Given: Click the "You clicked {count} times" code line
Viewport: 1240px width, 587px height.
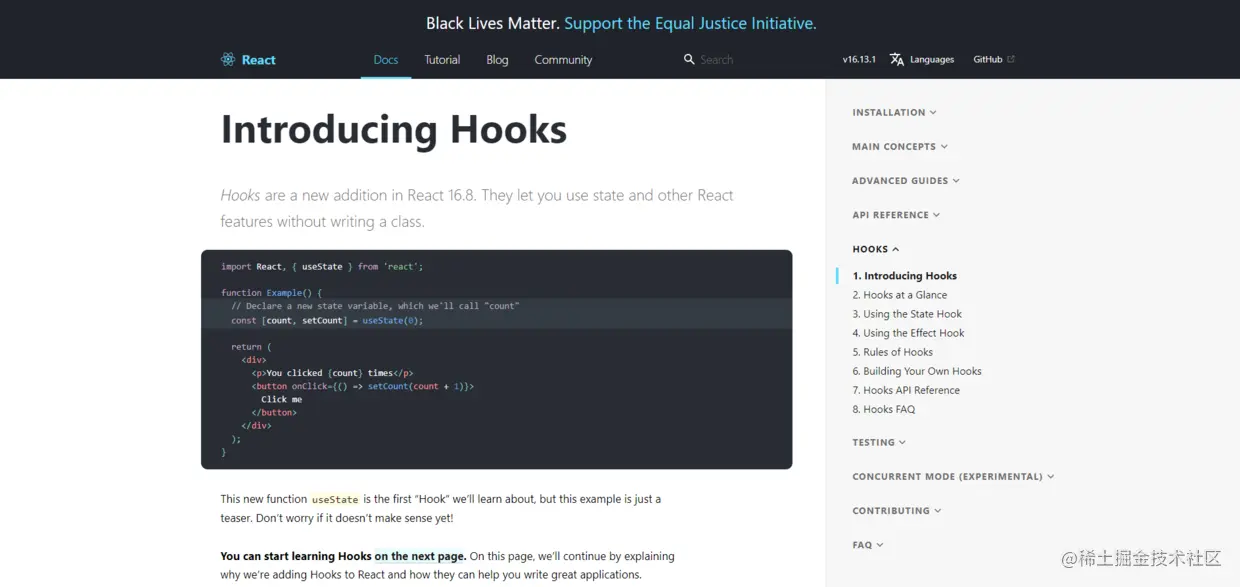Looking at the screenshot, I should click(x=332, y=373).
